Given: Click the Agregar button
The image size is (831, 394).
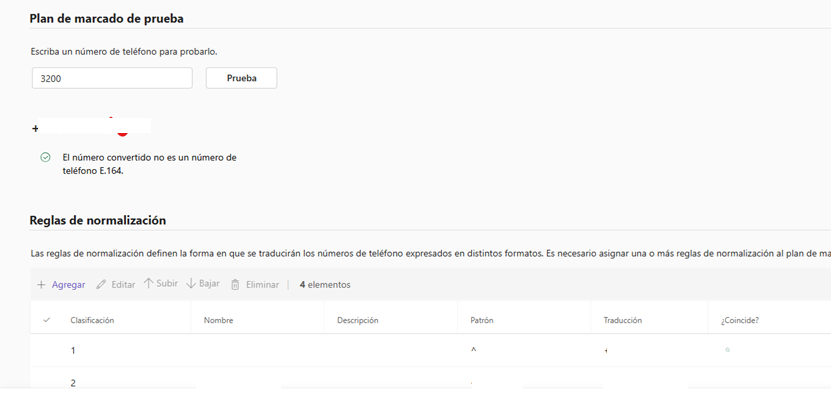Looking at the screenshot, I should (68, 285).
